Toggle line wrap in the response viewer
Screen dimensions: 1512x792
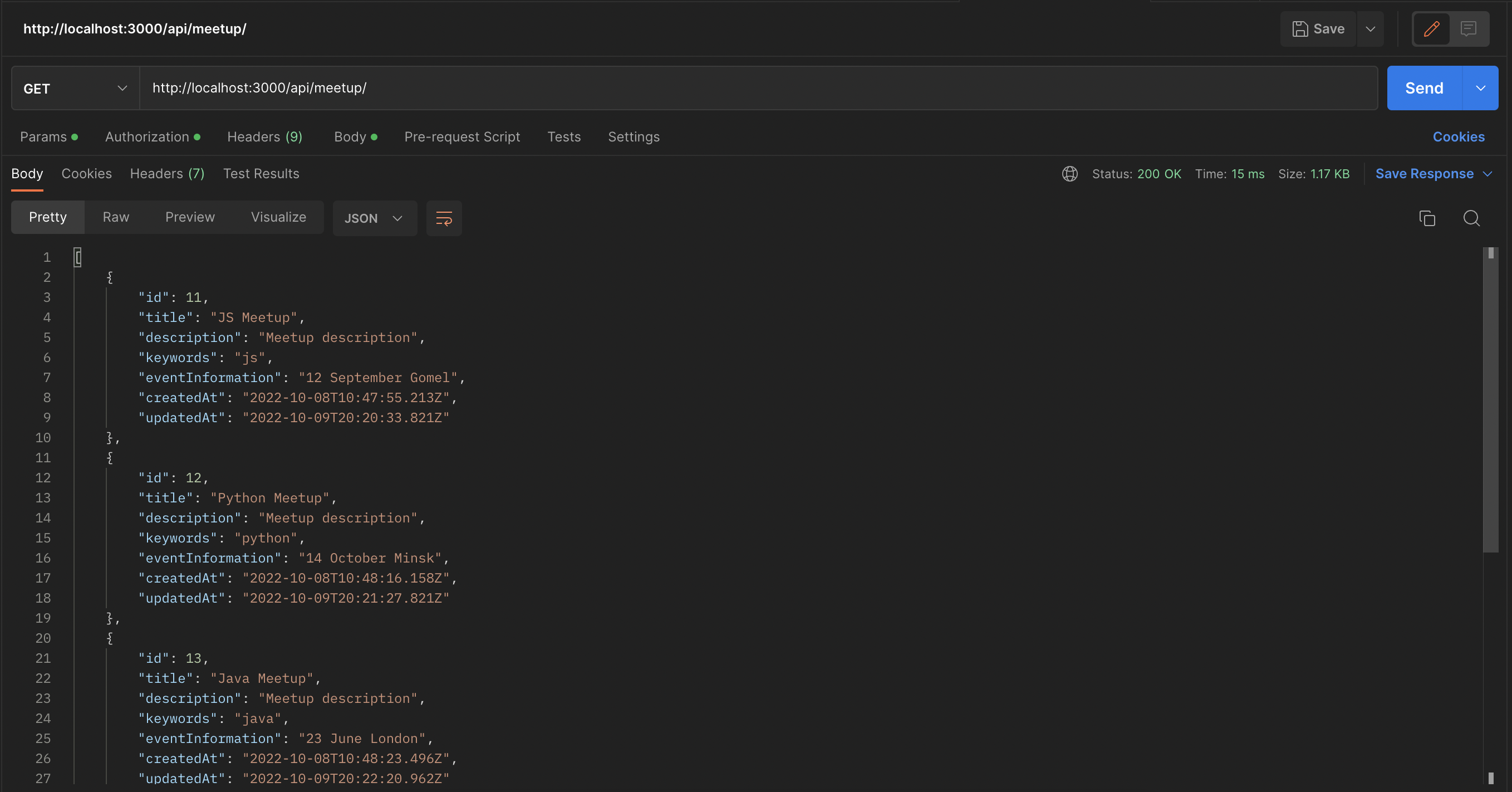[444, 218]
